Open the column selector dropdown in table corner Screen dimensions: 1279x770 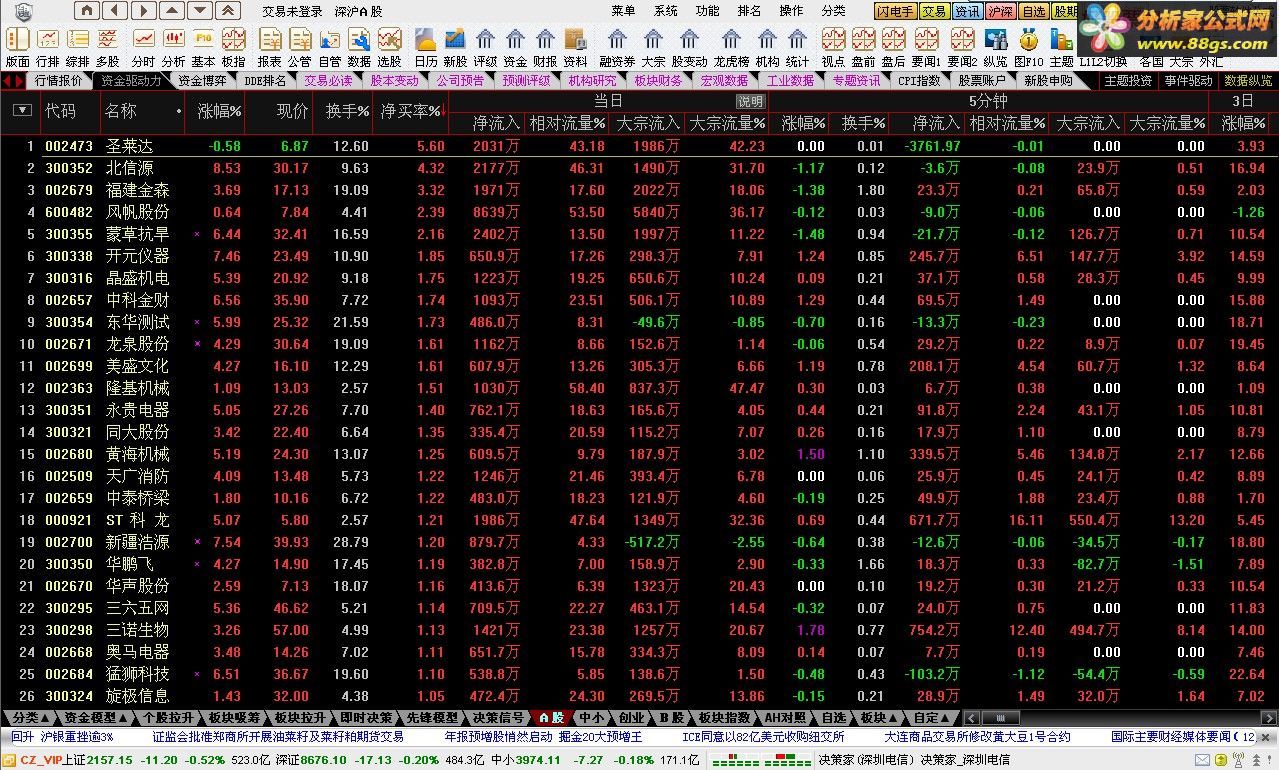21,111
